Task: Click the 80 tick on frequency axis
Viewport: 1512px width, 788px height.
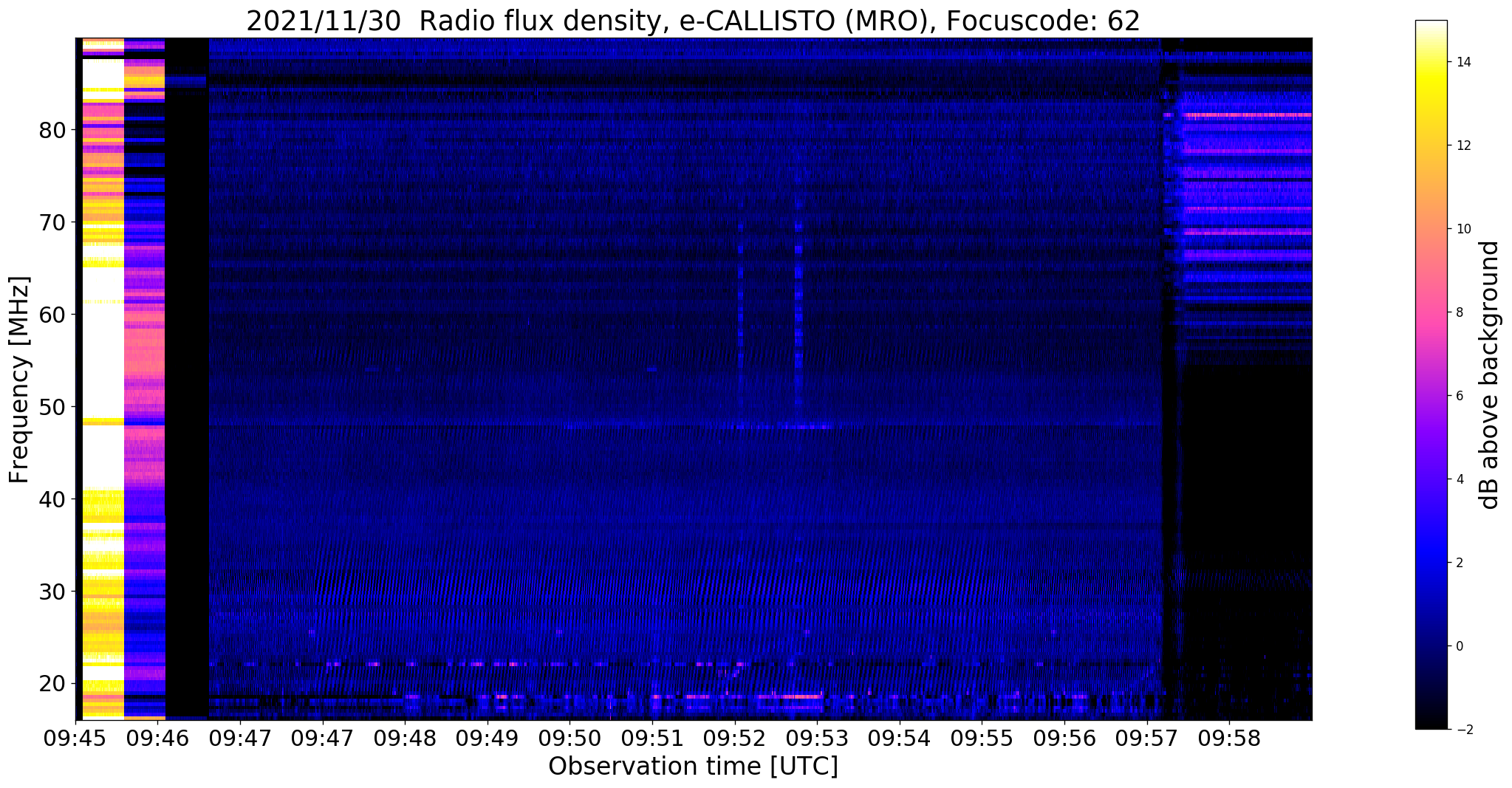Action: [53, 131]
